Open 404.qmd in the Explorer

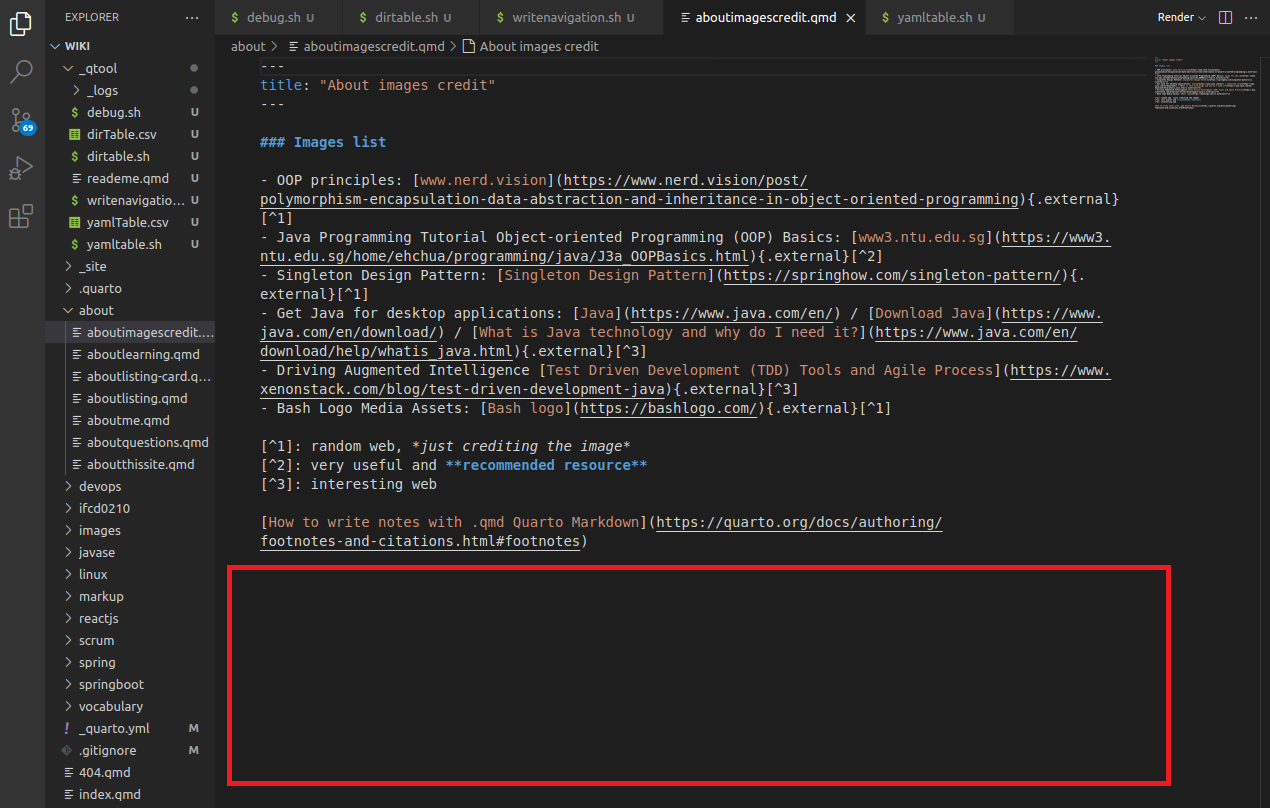point(130,772)
